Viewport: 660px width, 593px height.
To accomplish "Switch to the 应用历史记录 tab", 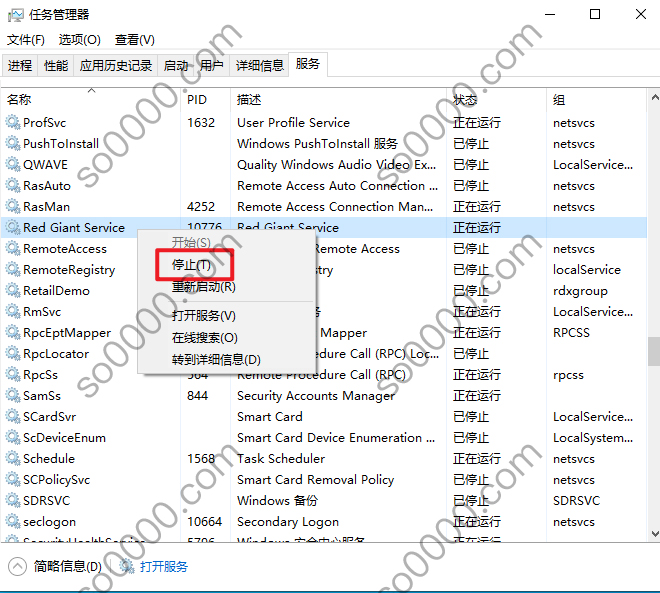I will 116,66.
